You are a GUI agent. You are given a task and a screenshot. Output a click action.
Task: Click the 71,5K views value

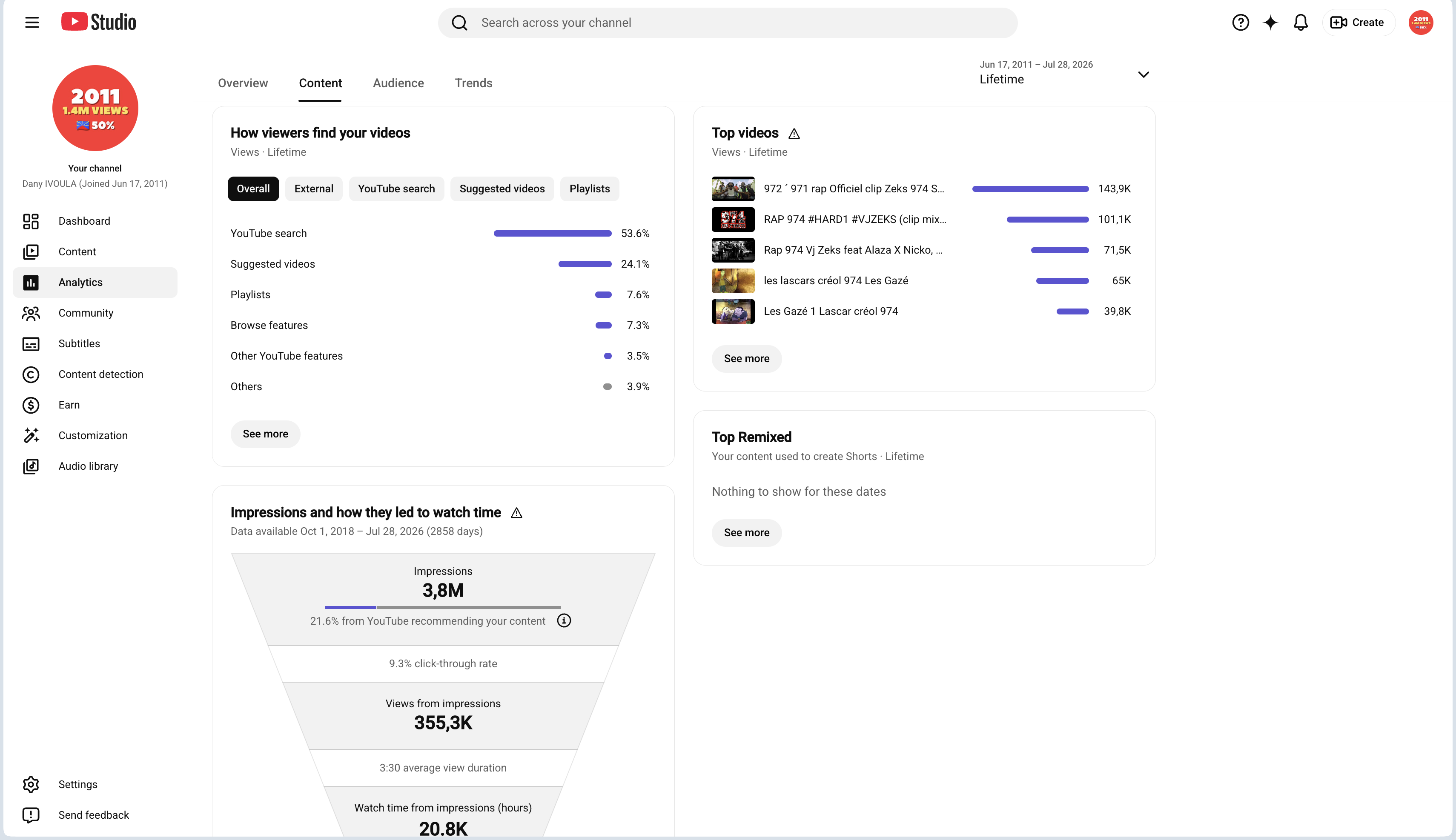pos(1117,250)
